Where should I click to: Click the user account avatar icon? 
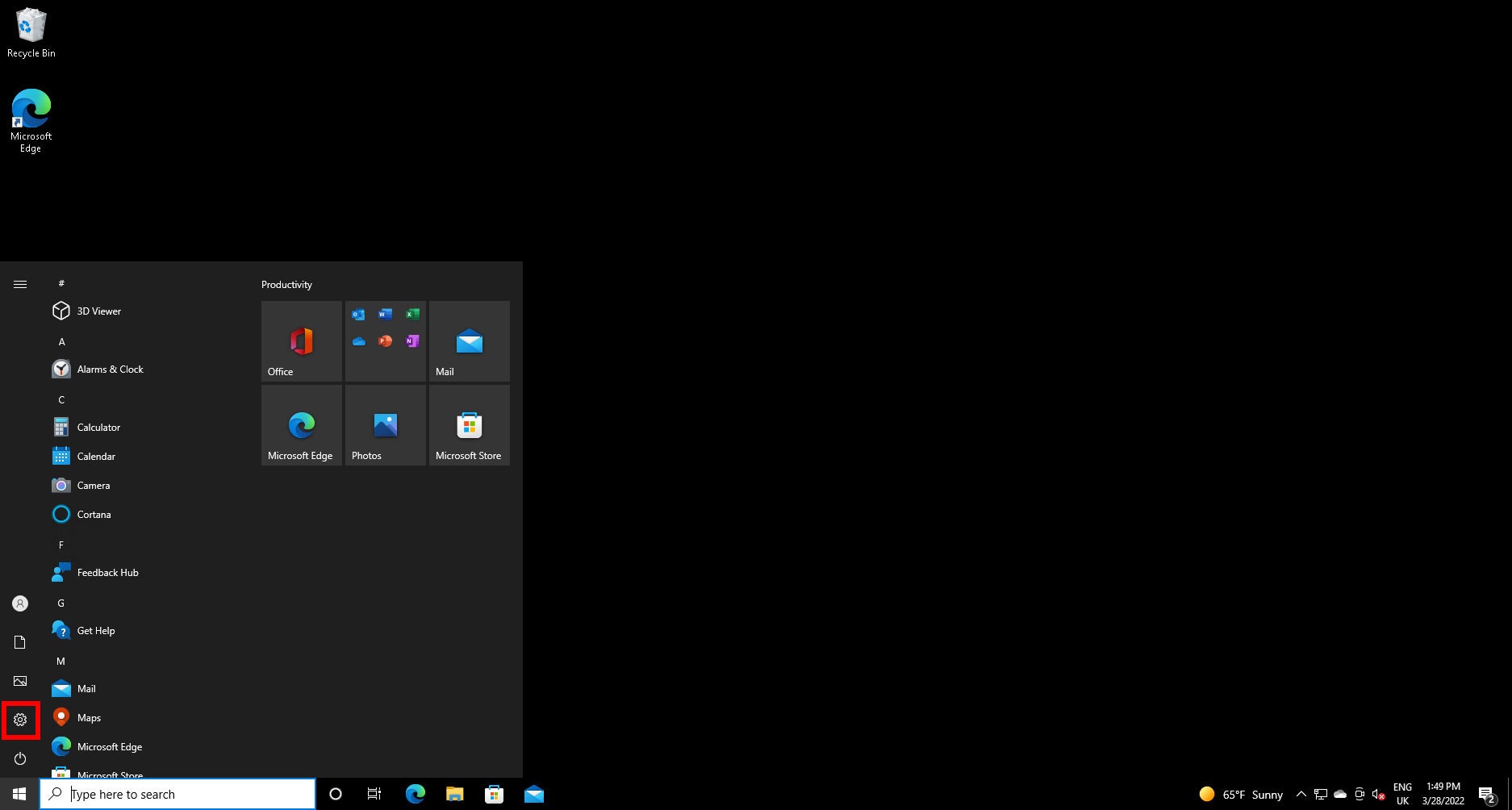(x=20, y=603)
